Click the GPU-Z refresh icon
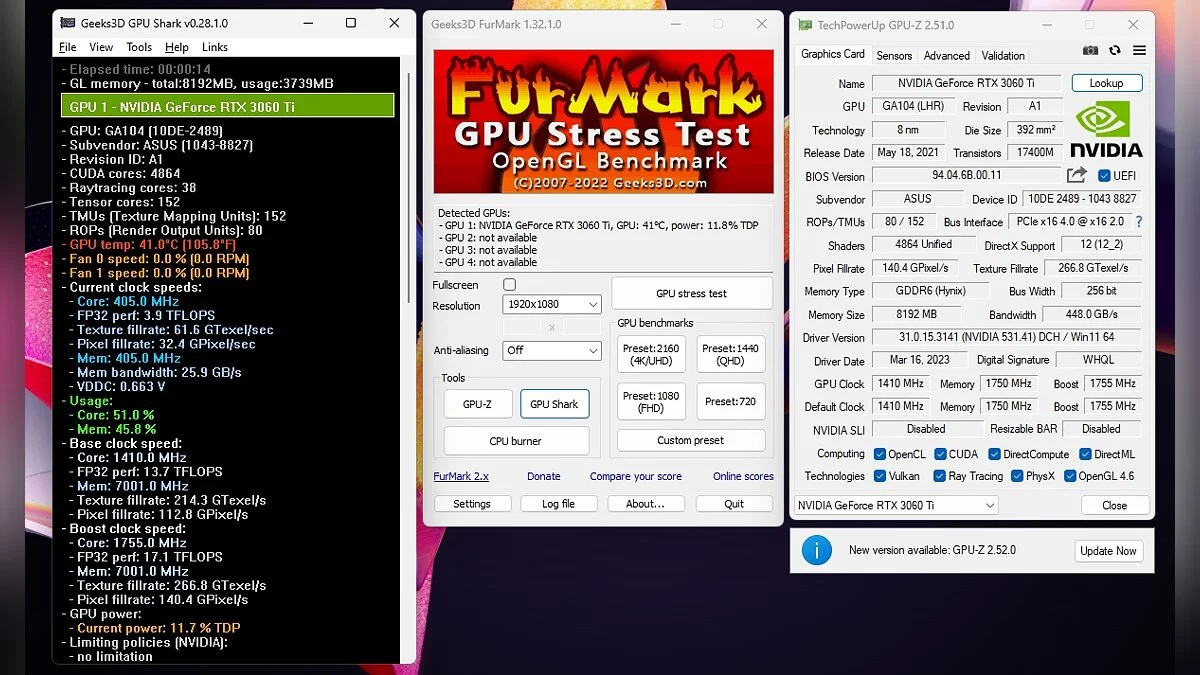 click(1115, 51)
